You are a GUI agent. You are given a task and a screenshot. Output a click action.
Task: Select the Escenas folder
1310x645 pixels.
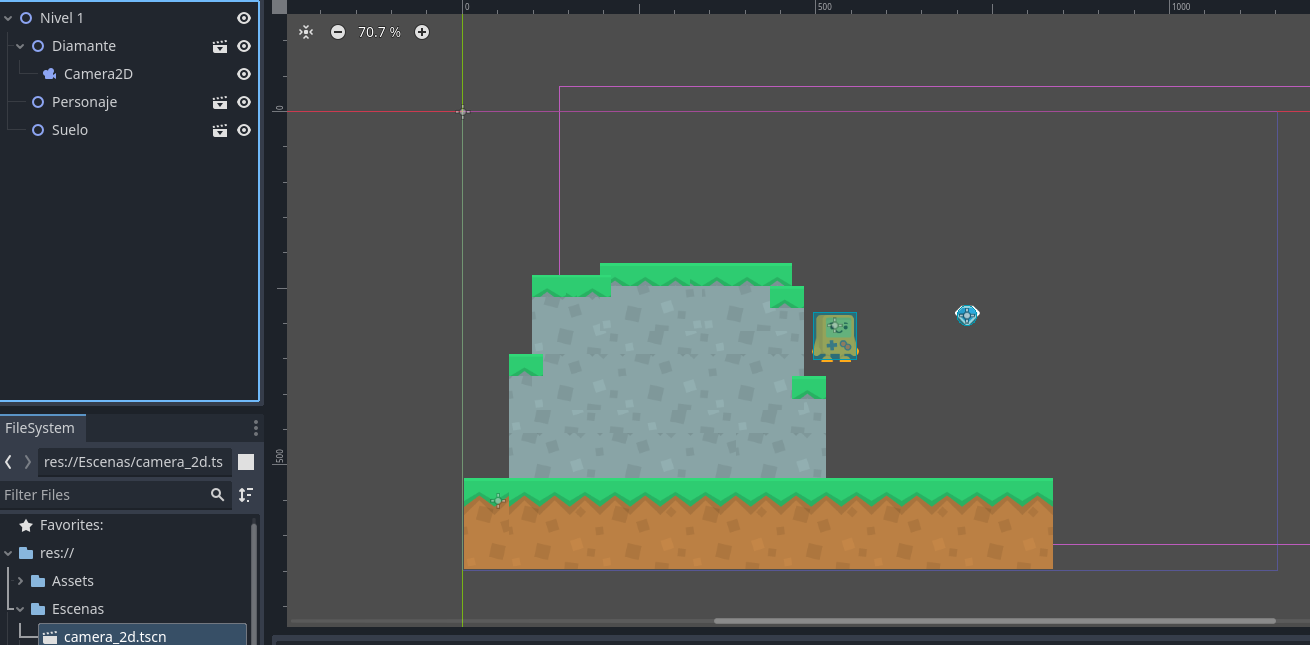78,609
